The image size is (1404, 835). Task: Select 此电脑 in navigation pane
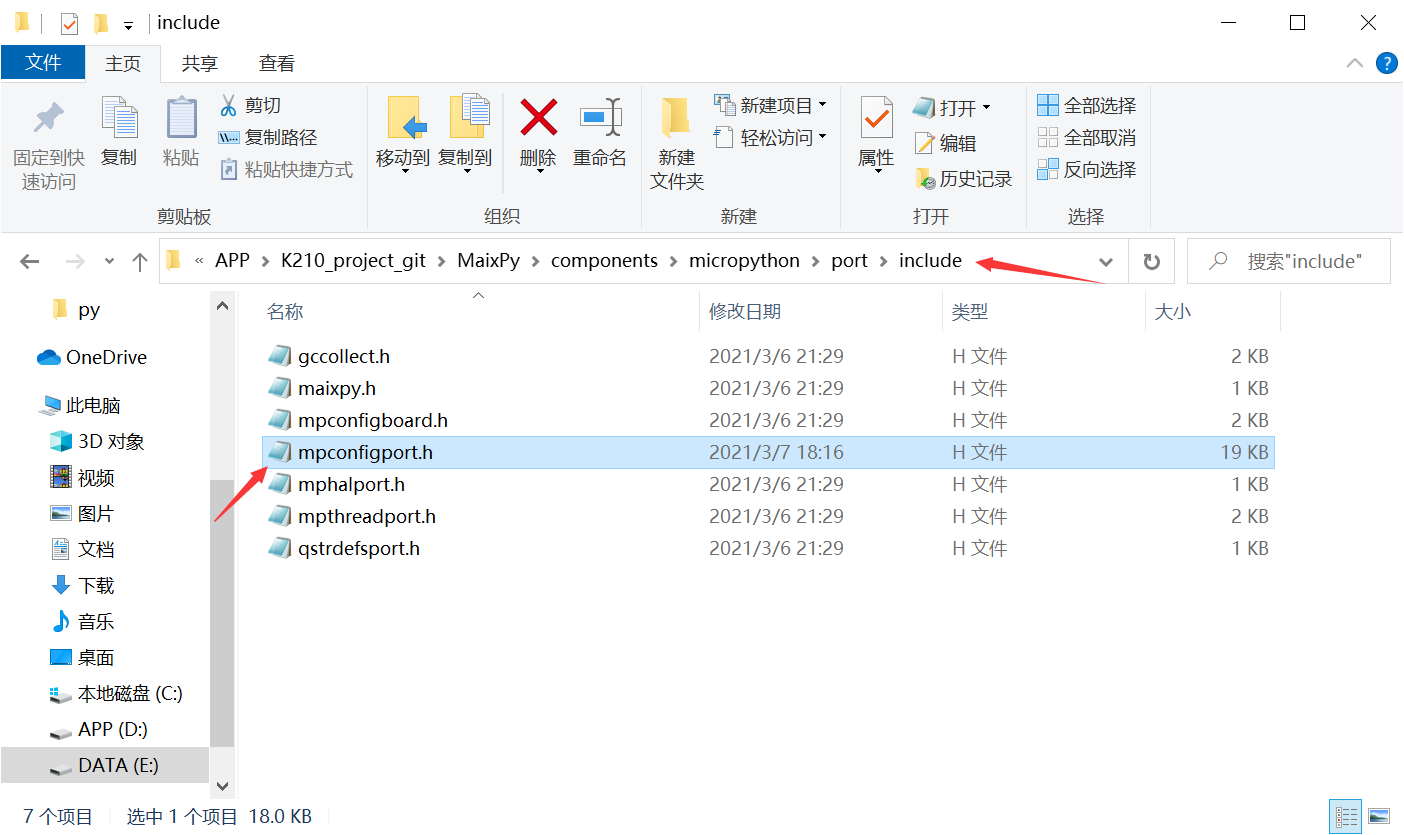pos(80,405)
